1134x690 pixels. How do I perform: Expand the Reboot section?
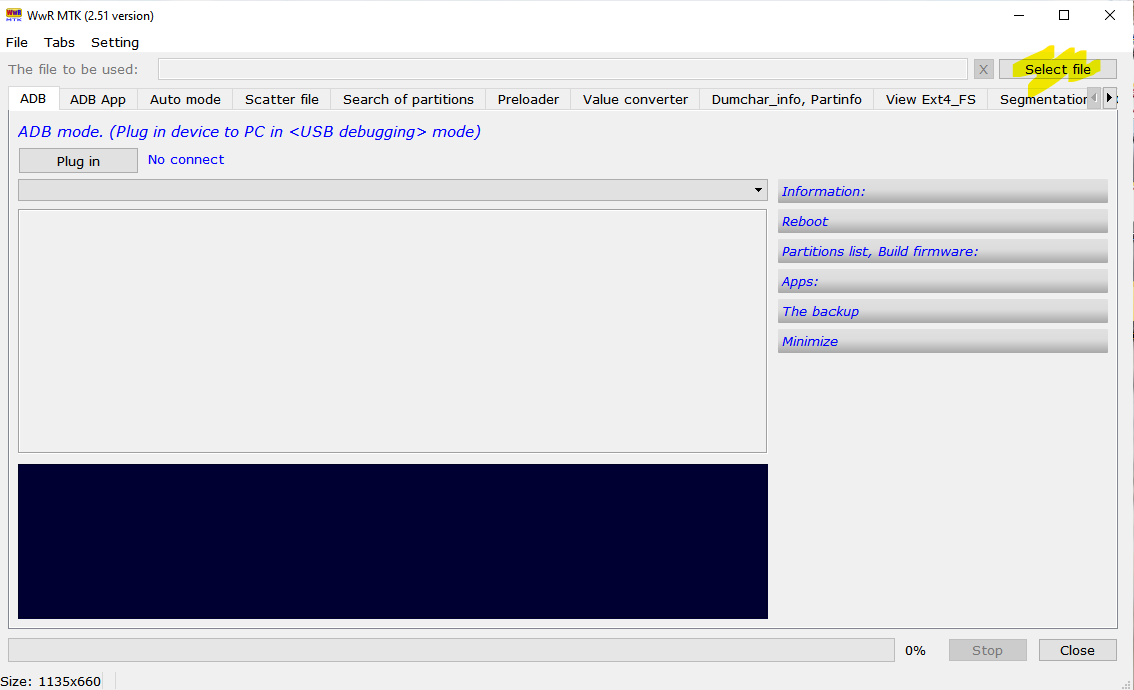(942, 221)
